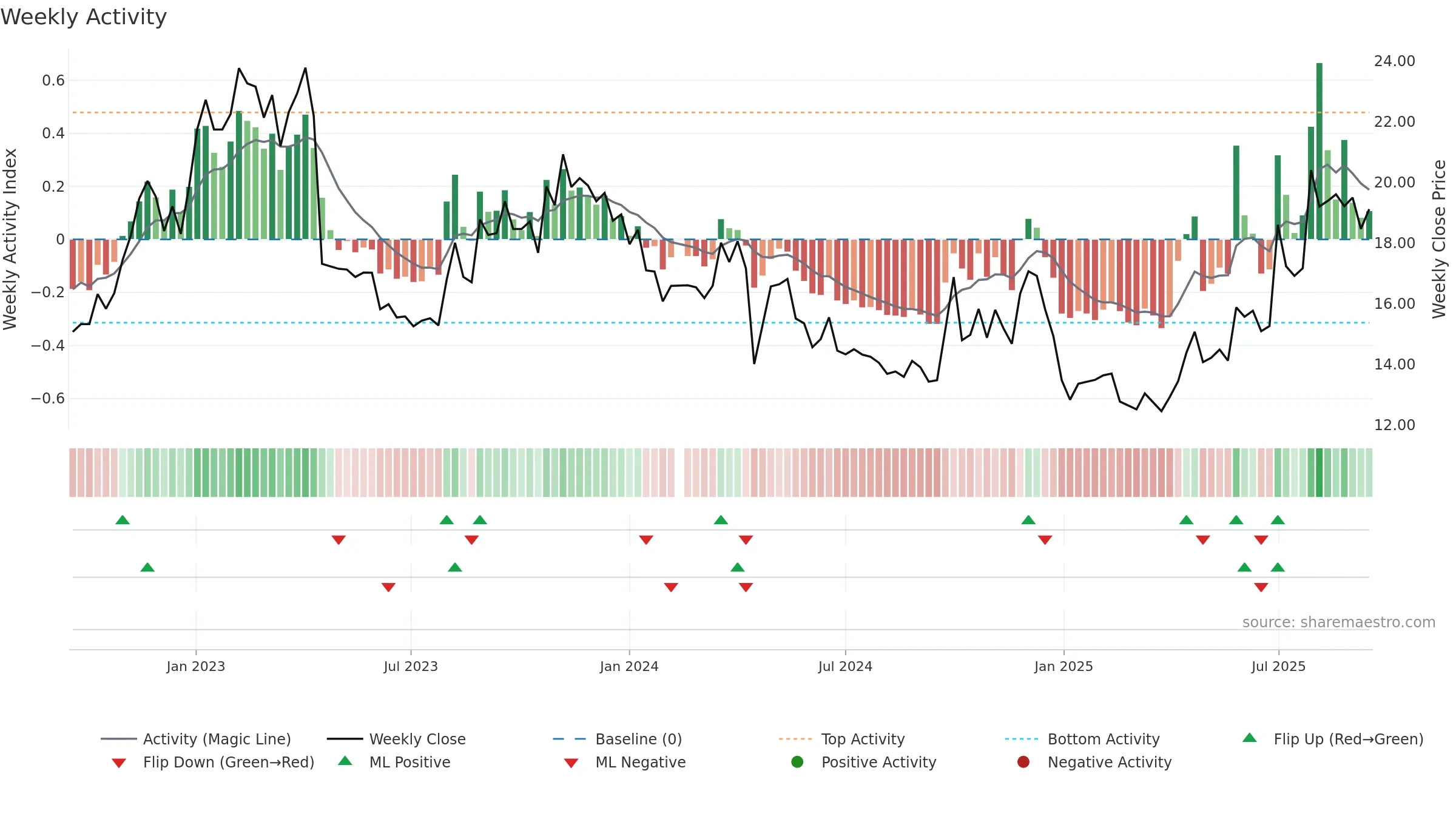The height and width of the screenshot is (819, 1456).
Task: Click the 0.2 activity index axis label
Action: [x=53, y=186]
